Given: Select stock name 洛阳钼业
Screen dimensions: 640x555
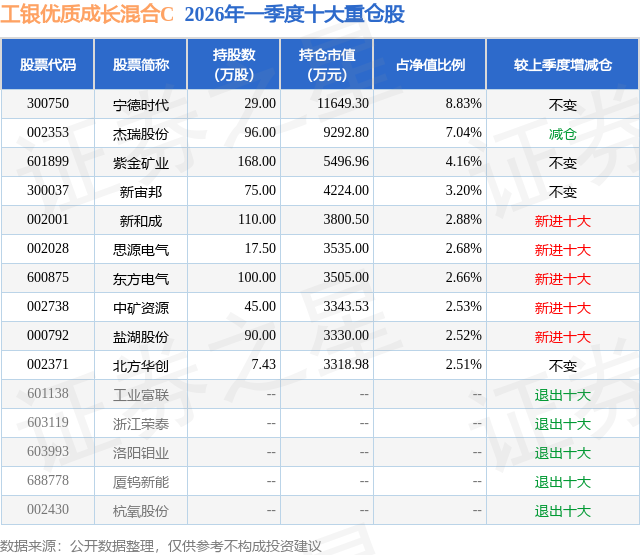Looking at the screenshot, I should coord(141,453).
